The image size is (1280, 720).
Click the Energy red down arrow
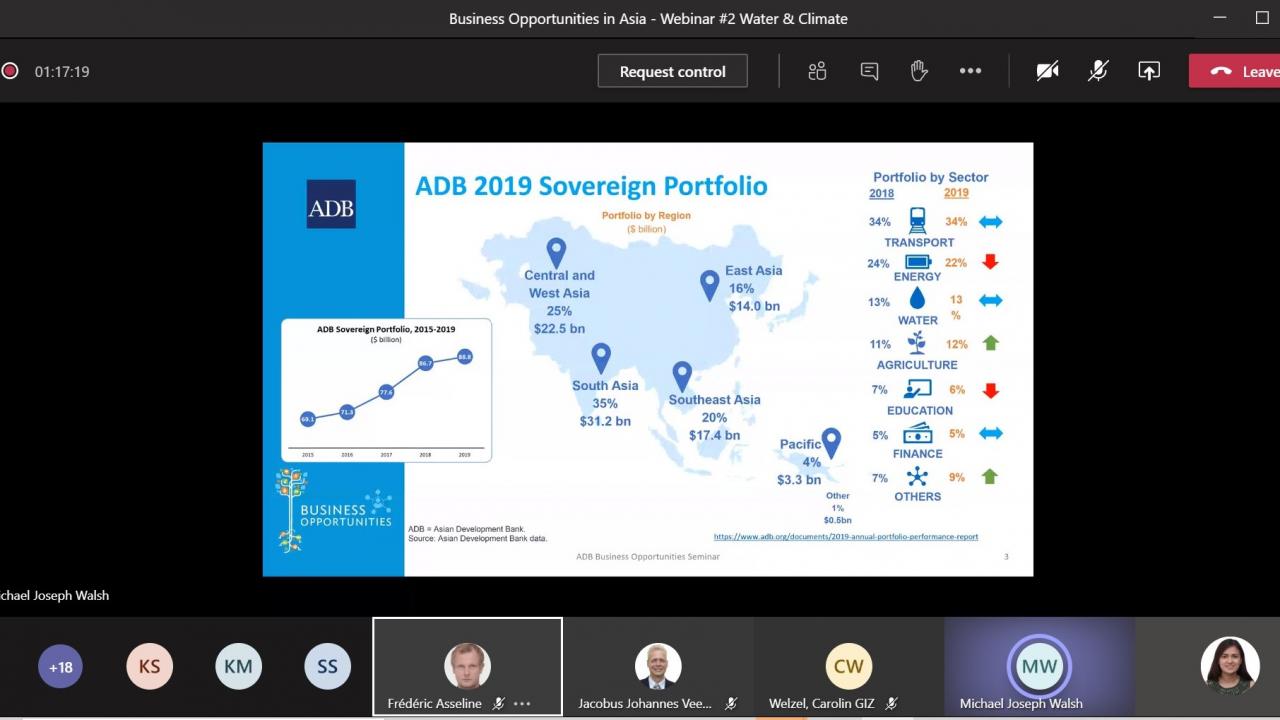(990, 262)
